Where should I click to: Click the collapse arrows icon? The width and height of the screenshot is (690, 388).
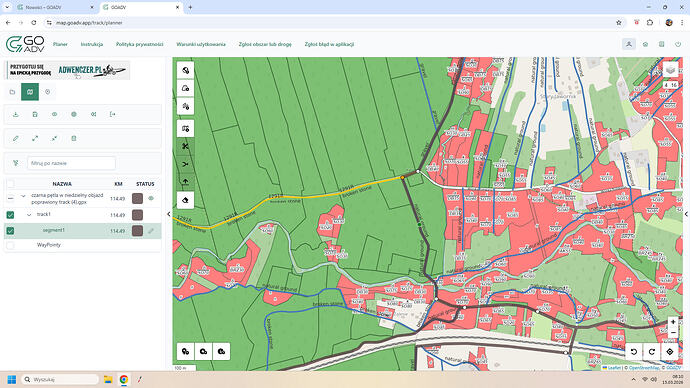click(55, 139)
